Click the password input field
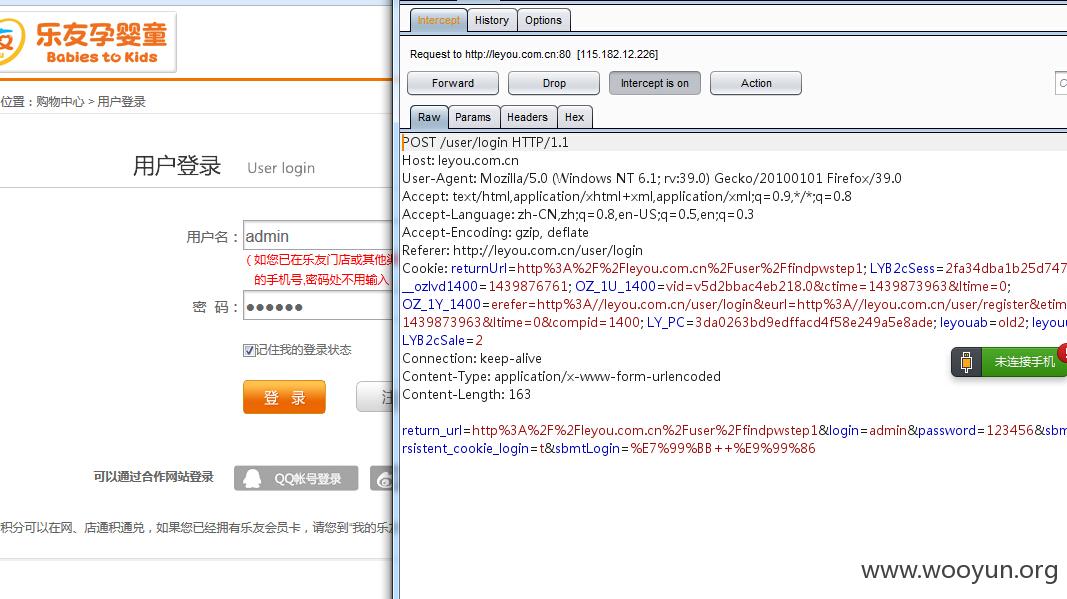The height and width of the screenshot is (599, 1067). pyautogui.click(x=318, y=306)
